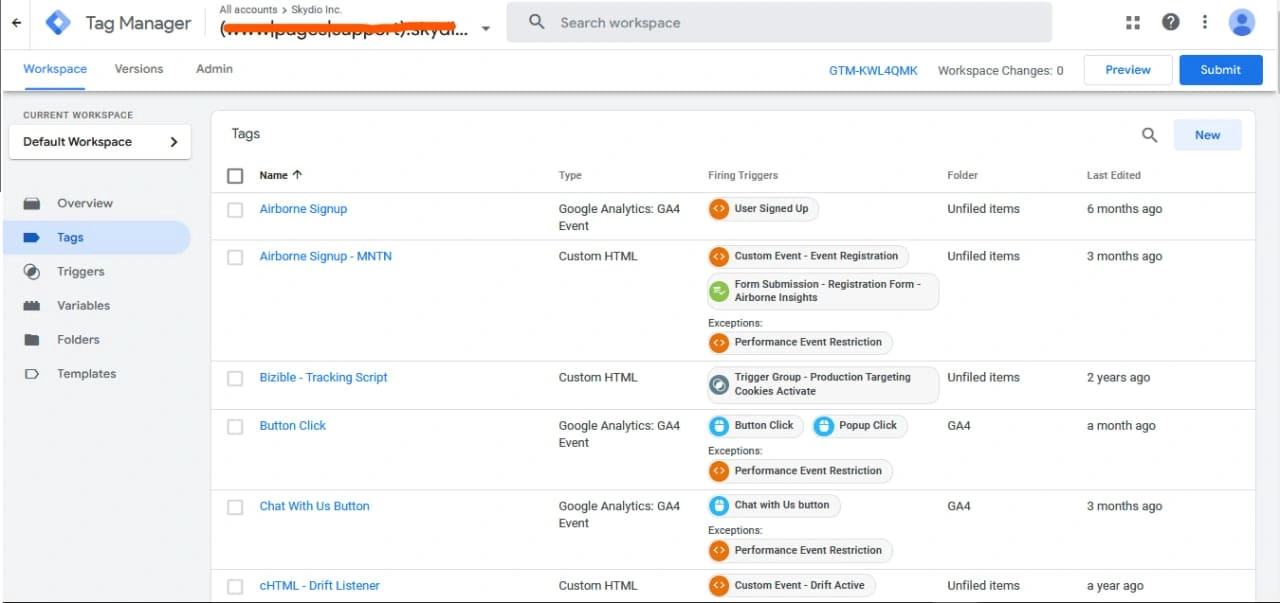Click the tags table search magnifier

click(1150, 135)
